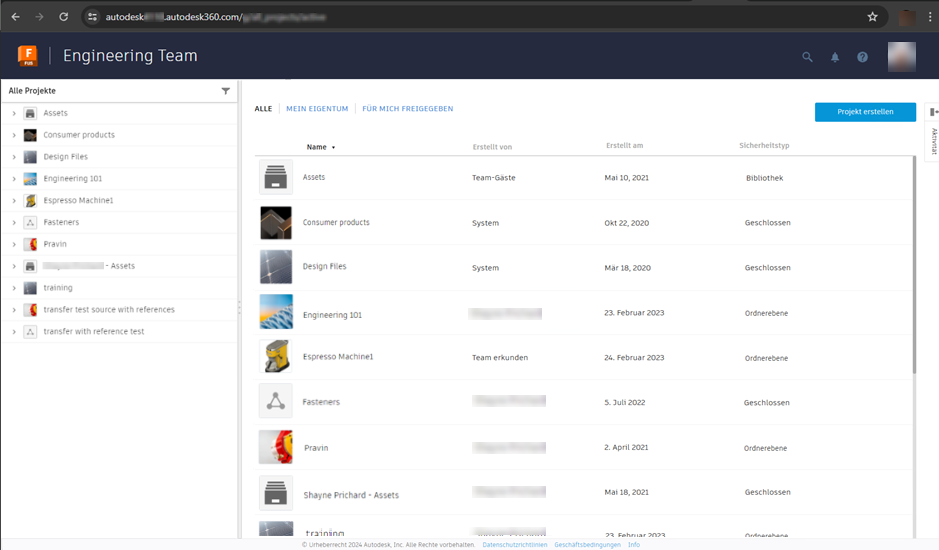Viewport: 939px width, 550px height.
Task: Click the project list vertical scrollbar
Action: [x=914, y=264]
